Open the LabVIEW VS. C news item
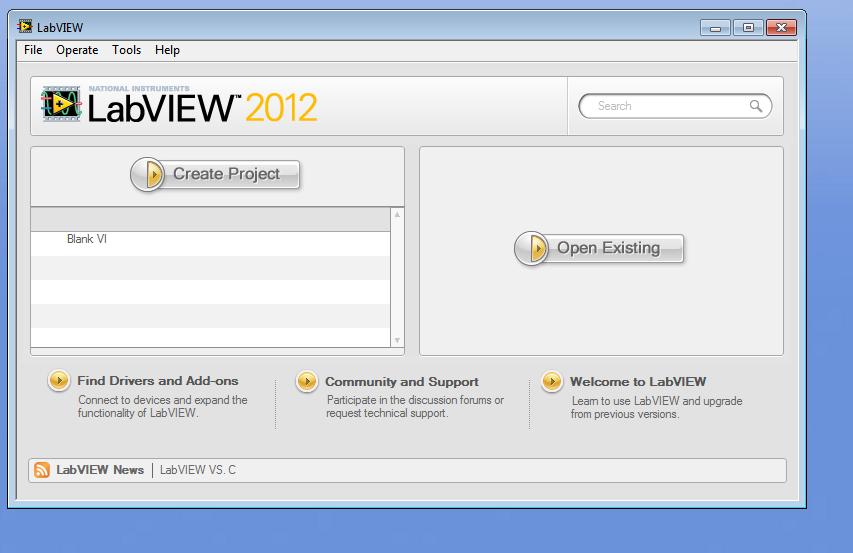Image resolution: width=853 pixels, height=553 pixels. pos(198,470)
